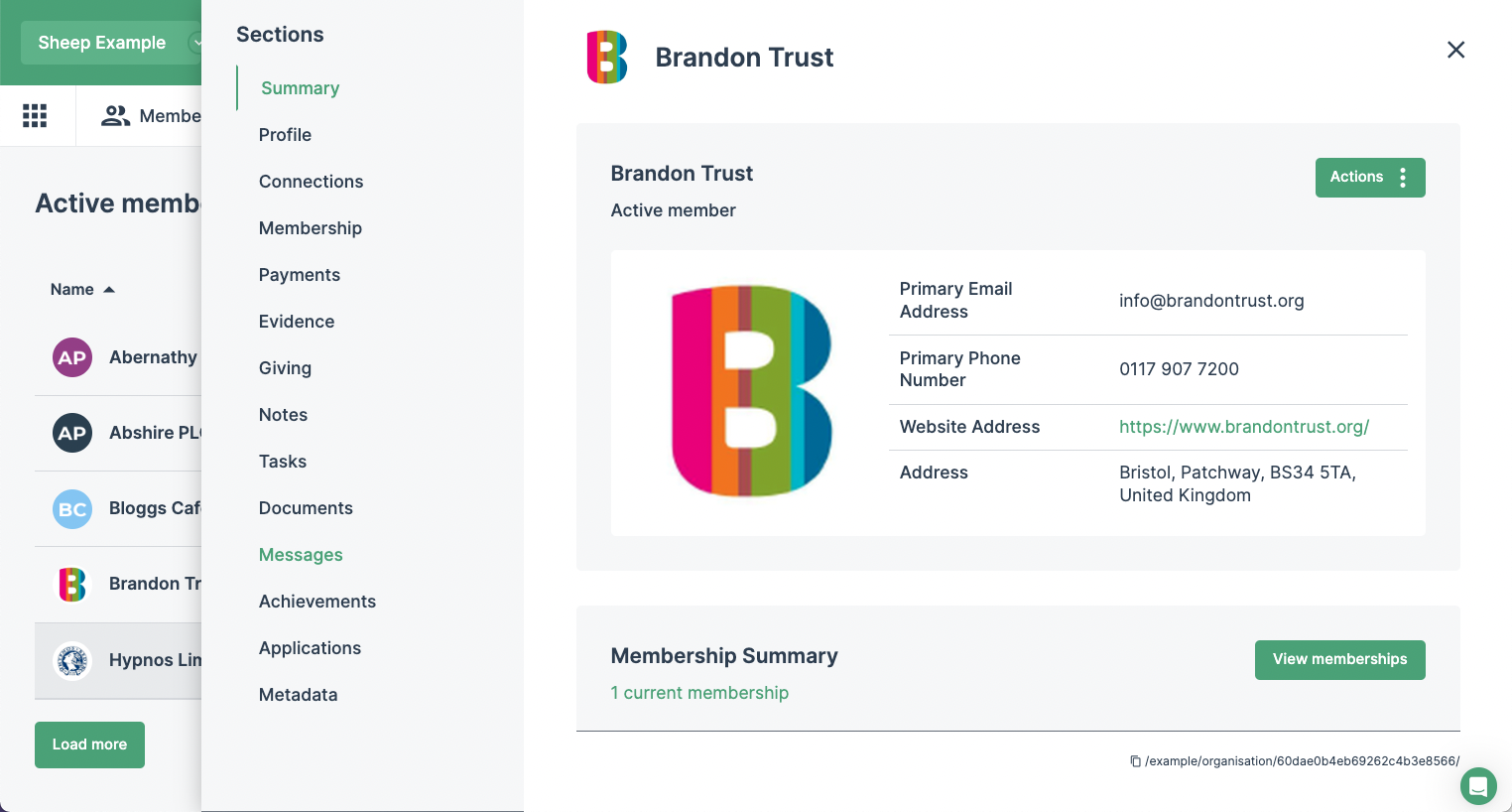Select the Summary section

(x=300, y=88)
